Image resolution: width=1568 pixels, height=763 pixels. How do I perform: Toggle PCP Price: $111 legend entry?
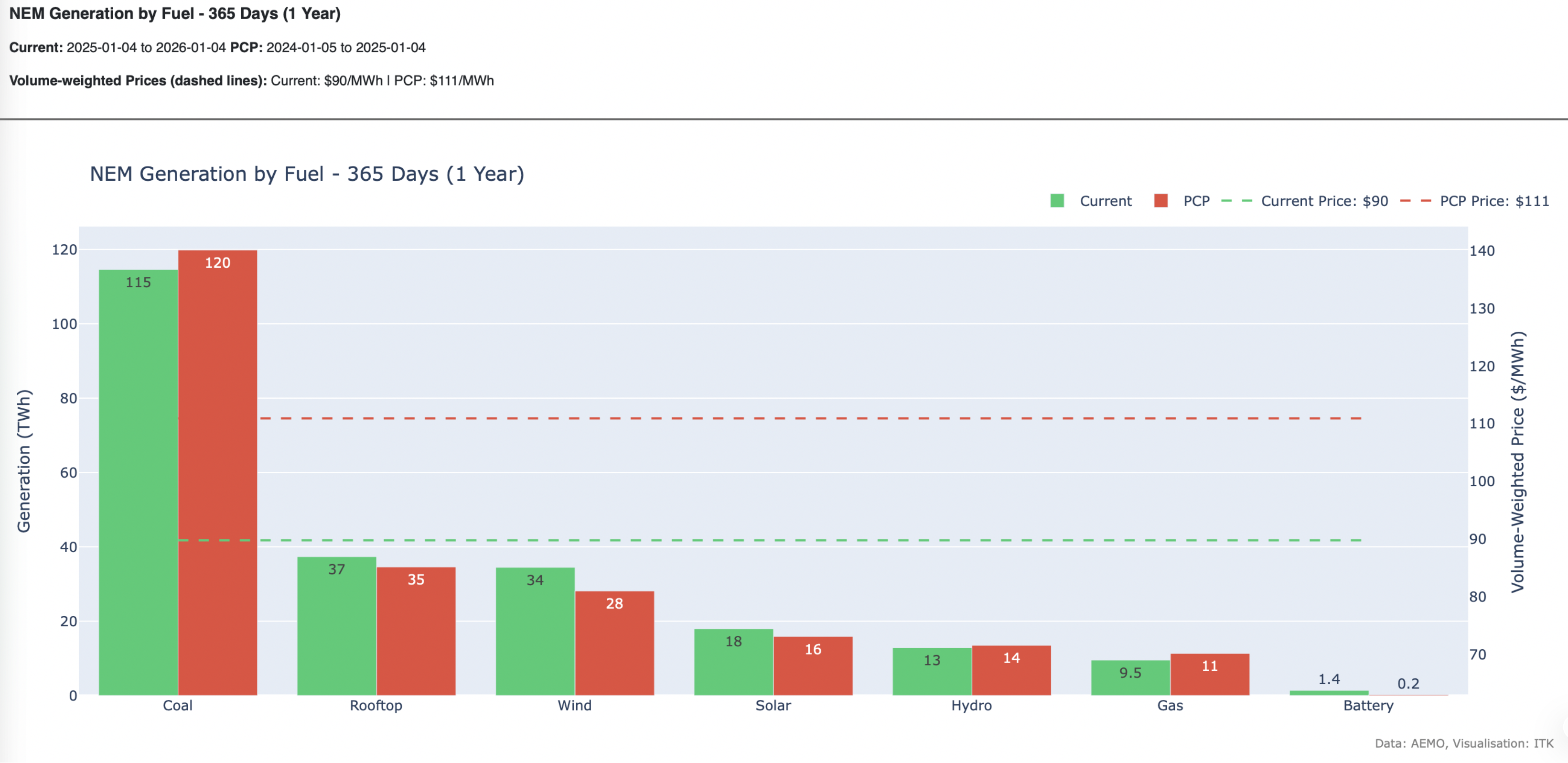[1494, 201]
